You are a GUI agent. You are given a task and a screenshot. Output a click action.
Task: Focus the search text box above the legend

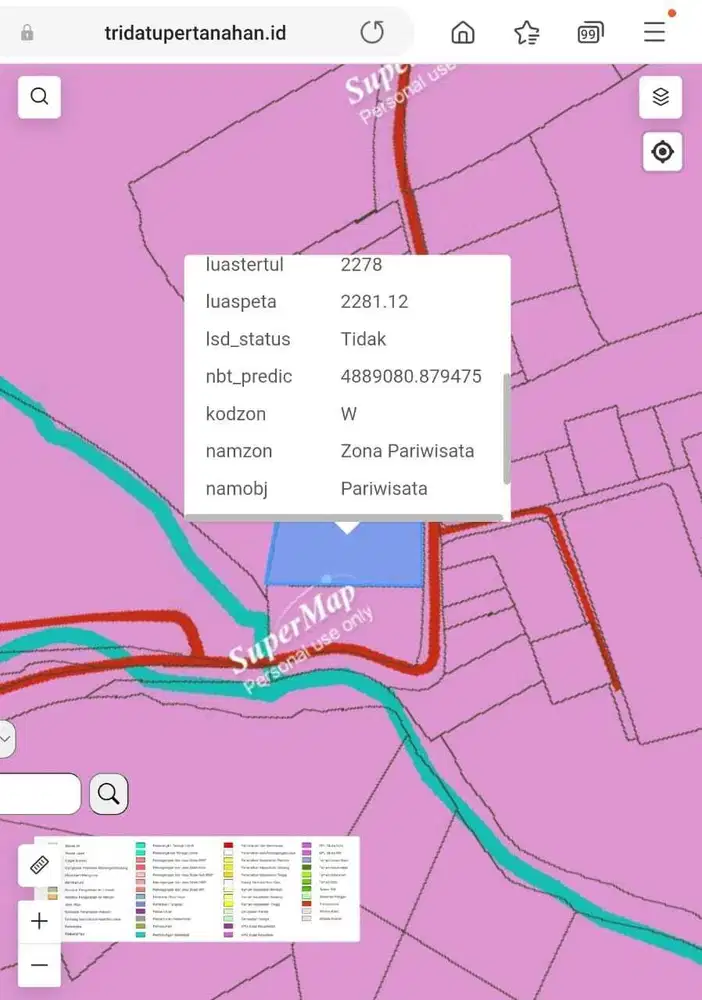pos(40,794)
